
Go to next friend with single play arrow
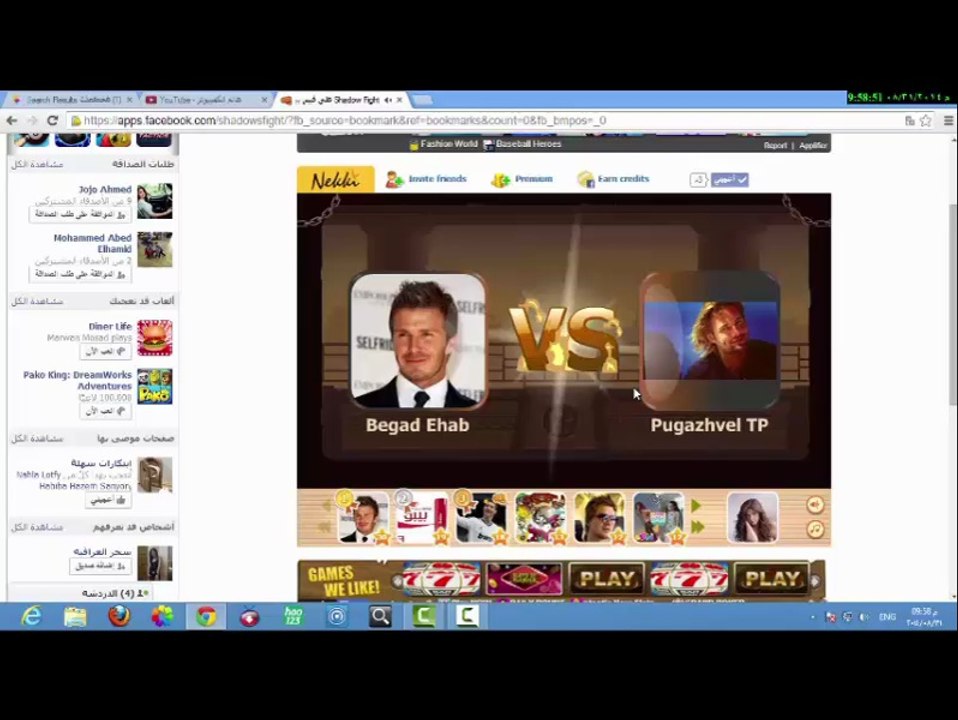pyautogui.click(x=696, y=506)
